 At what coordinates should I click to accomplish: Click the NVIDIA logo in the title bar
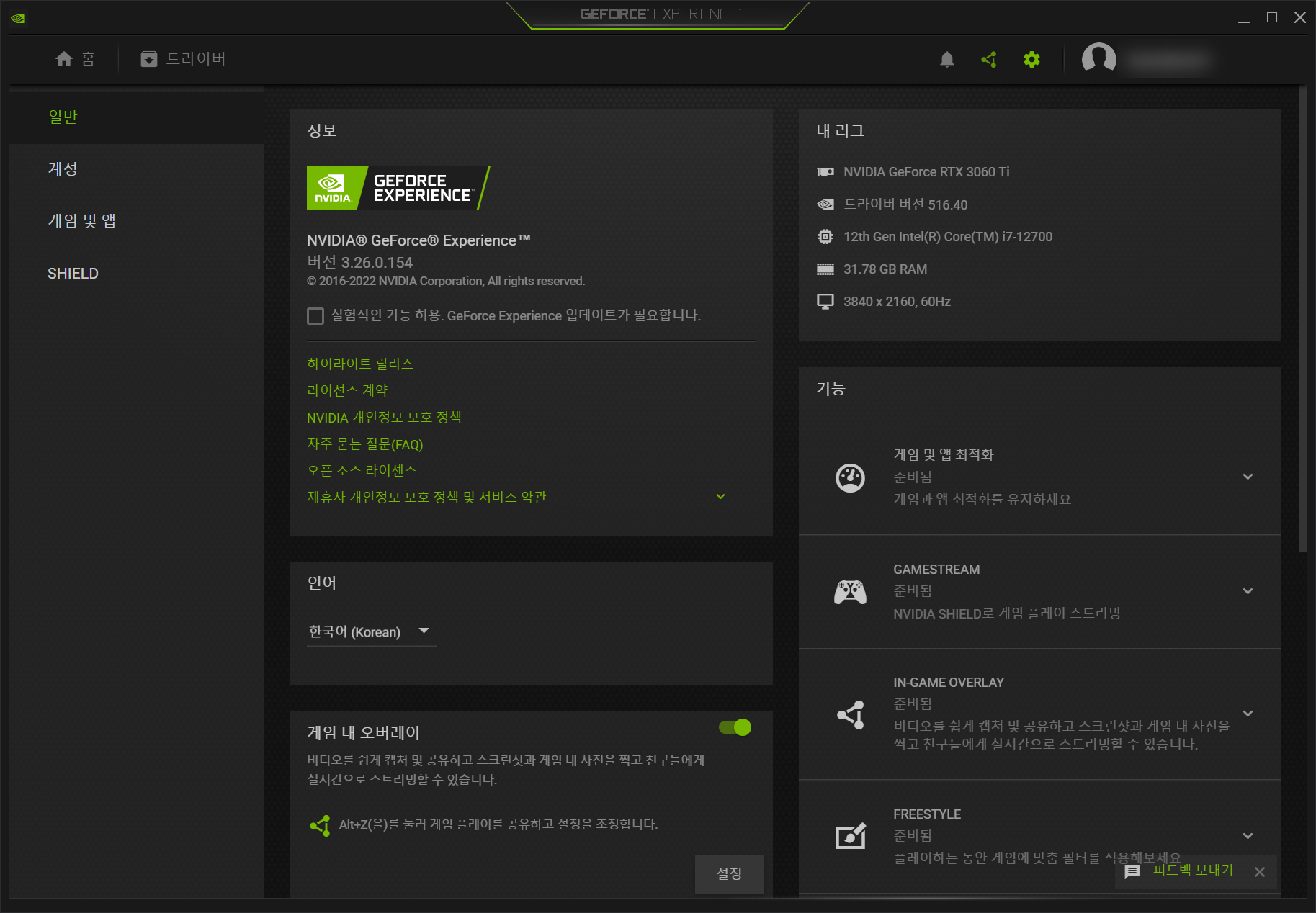[18, 18]
